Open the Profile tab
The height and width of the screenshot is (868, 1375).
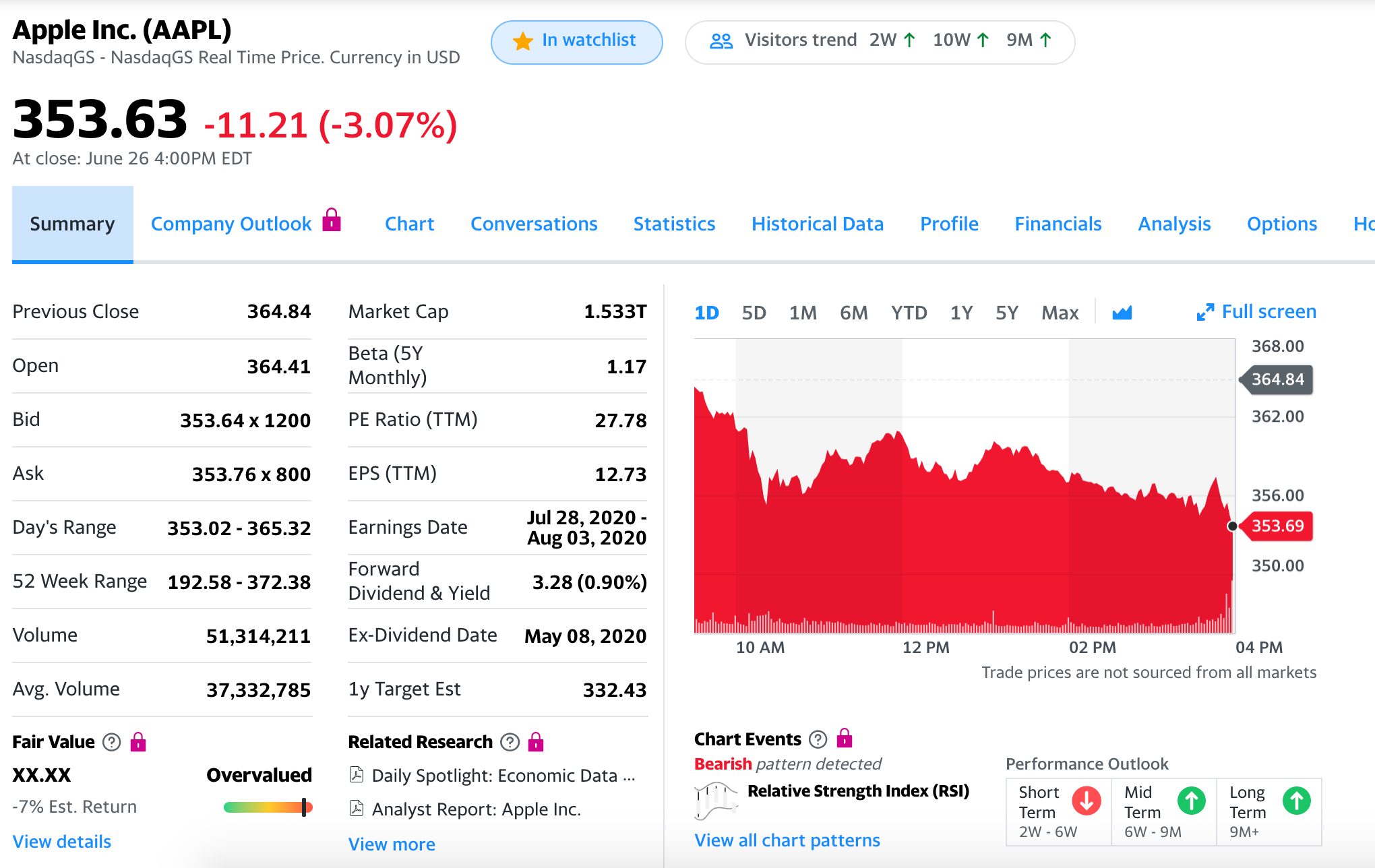[949, 224]
